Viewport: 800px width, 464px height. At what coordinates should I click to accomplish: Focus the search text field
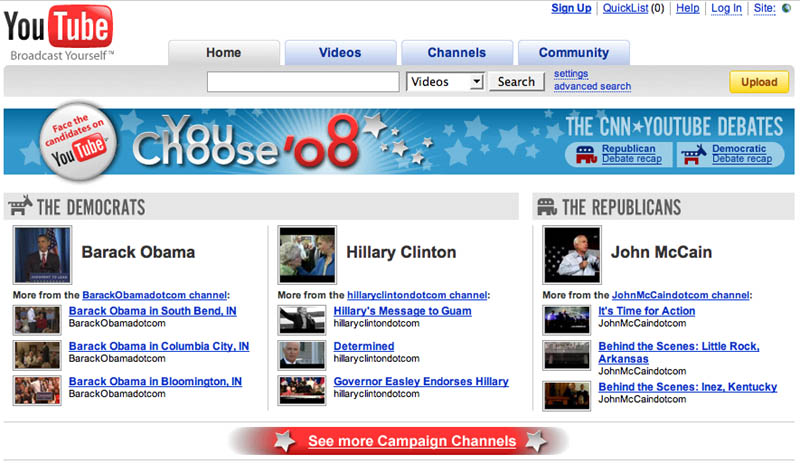pyautogui.click(x=303, y=82)
